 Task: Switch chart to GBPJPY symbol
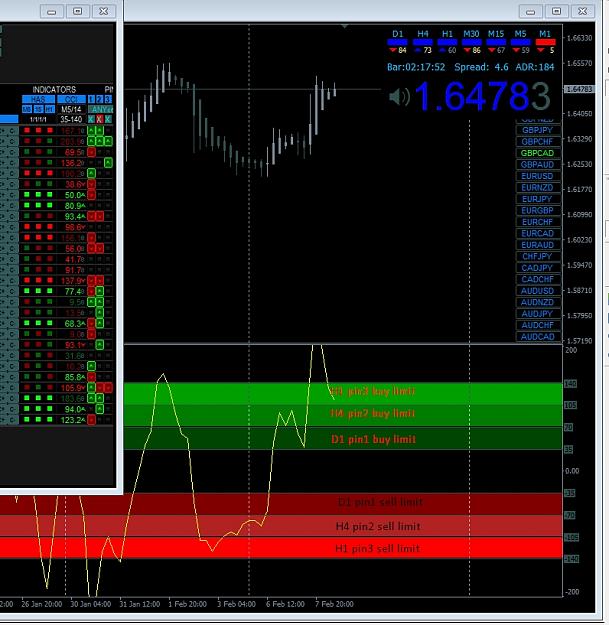537,130
